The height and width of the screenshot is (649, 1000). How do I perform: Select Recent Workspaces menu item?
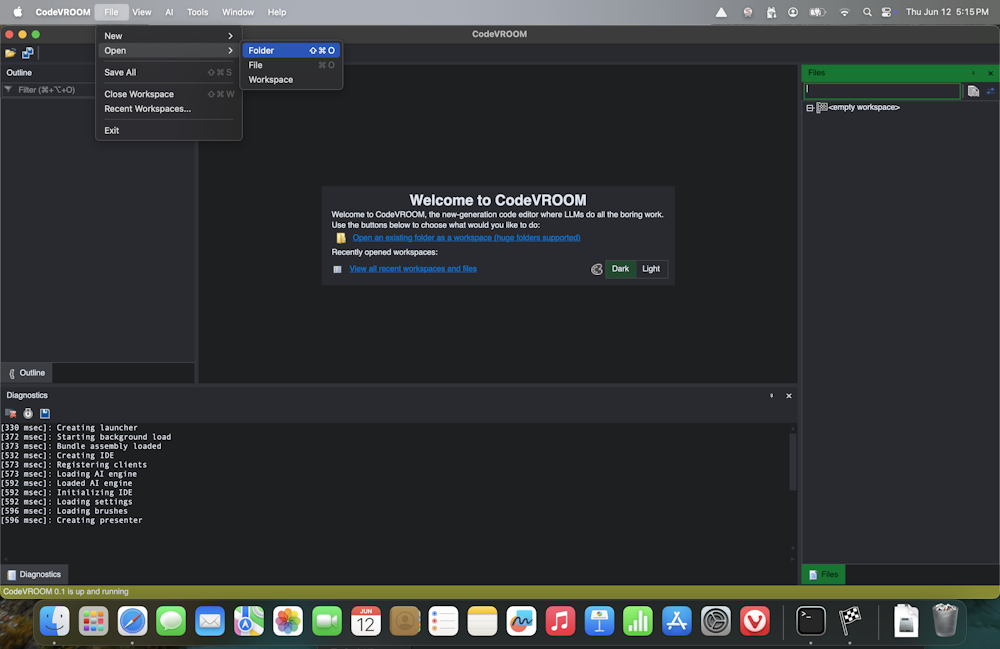168,108
